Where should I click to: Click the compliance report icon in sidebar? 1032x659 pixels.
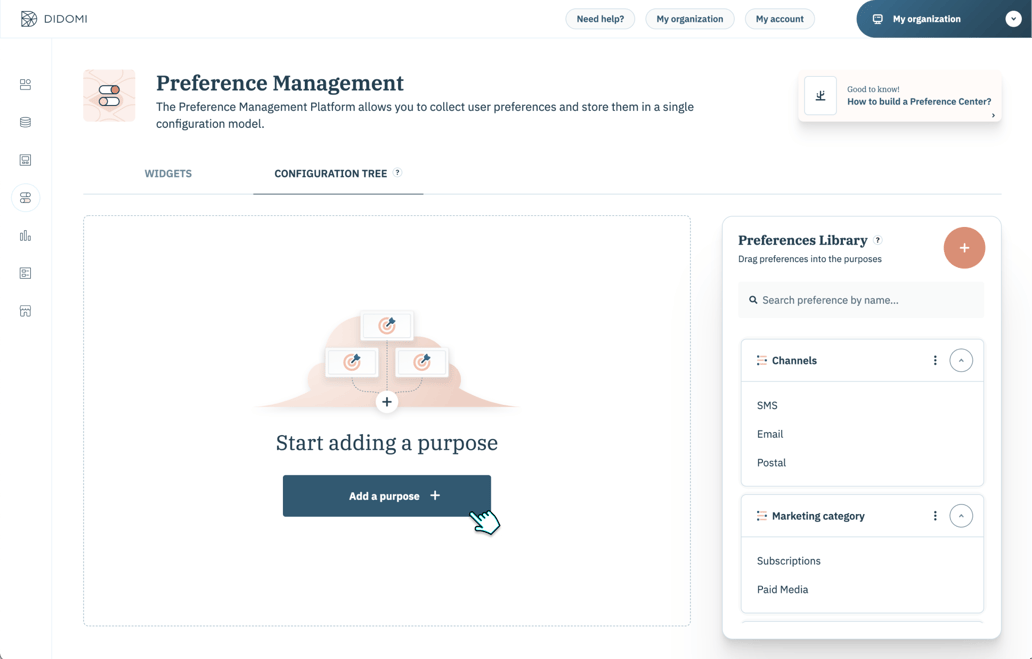pos(25,272)
